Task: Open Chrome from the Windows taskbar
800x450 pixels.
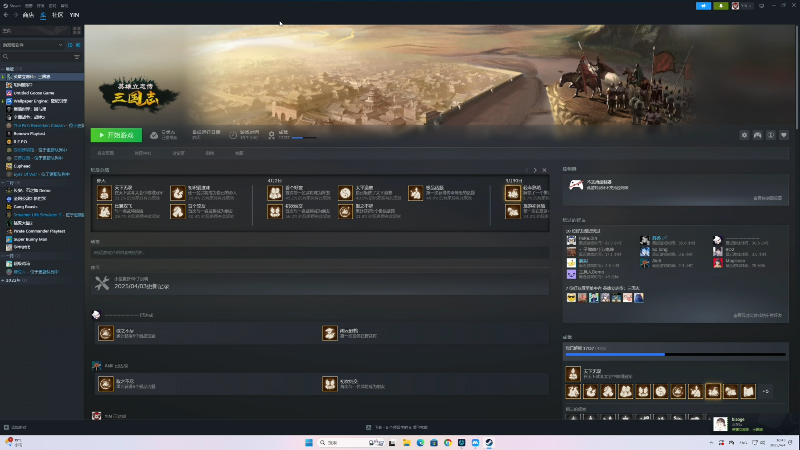Action: point(448,442)
